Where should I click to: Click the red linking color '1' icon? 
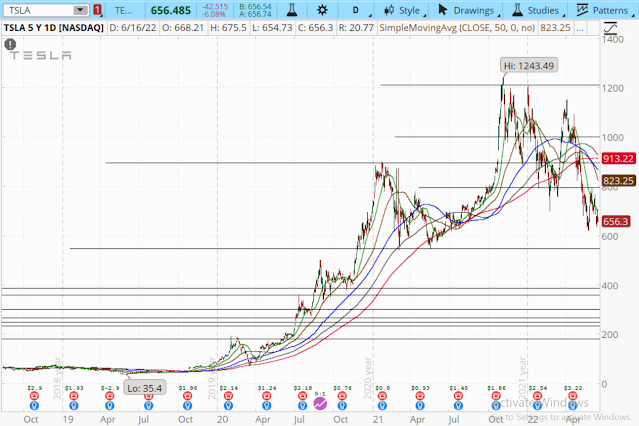coord(97,10)
